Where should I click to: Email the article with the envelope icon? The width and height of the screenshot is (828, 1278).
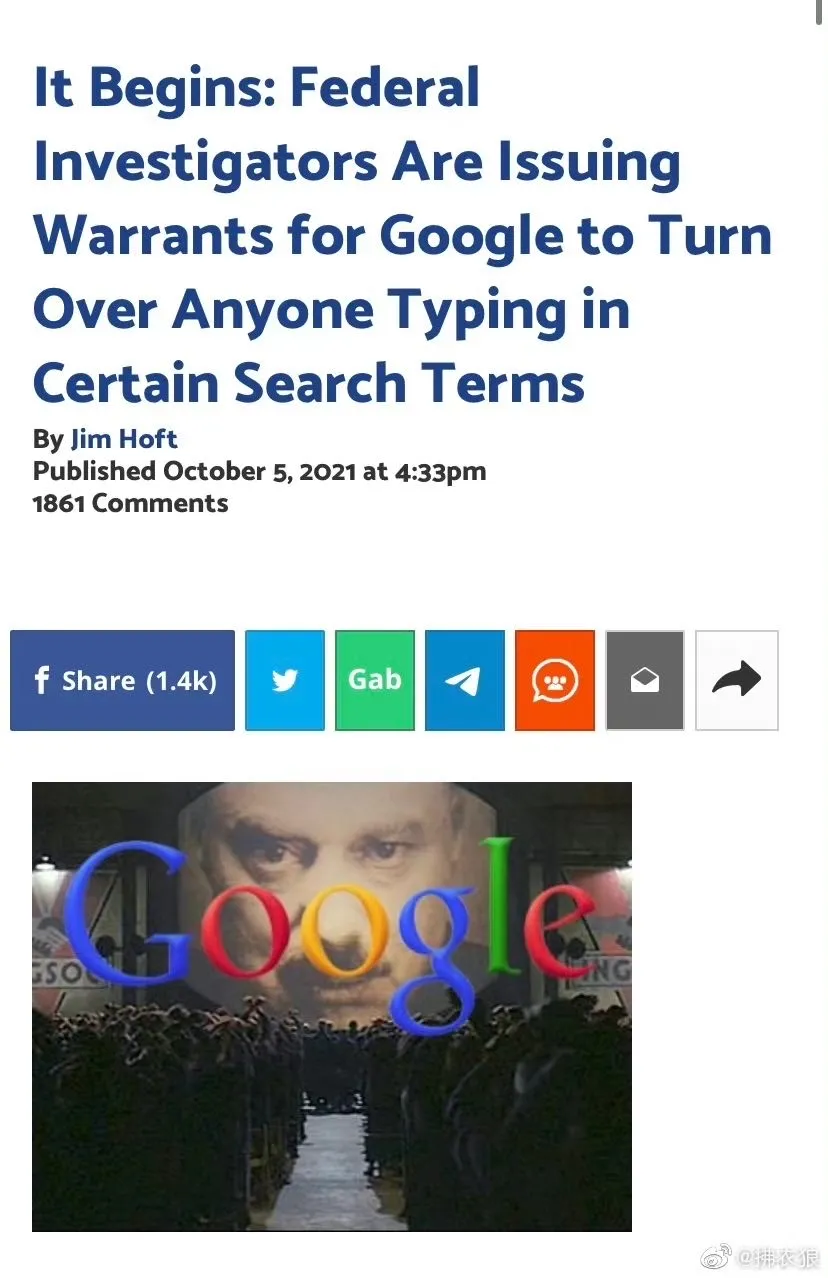[x=645, y=680]
